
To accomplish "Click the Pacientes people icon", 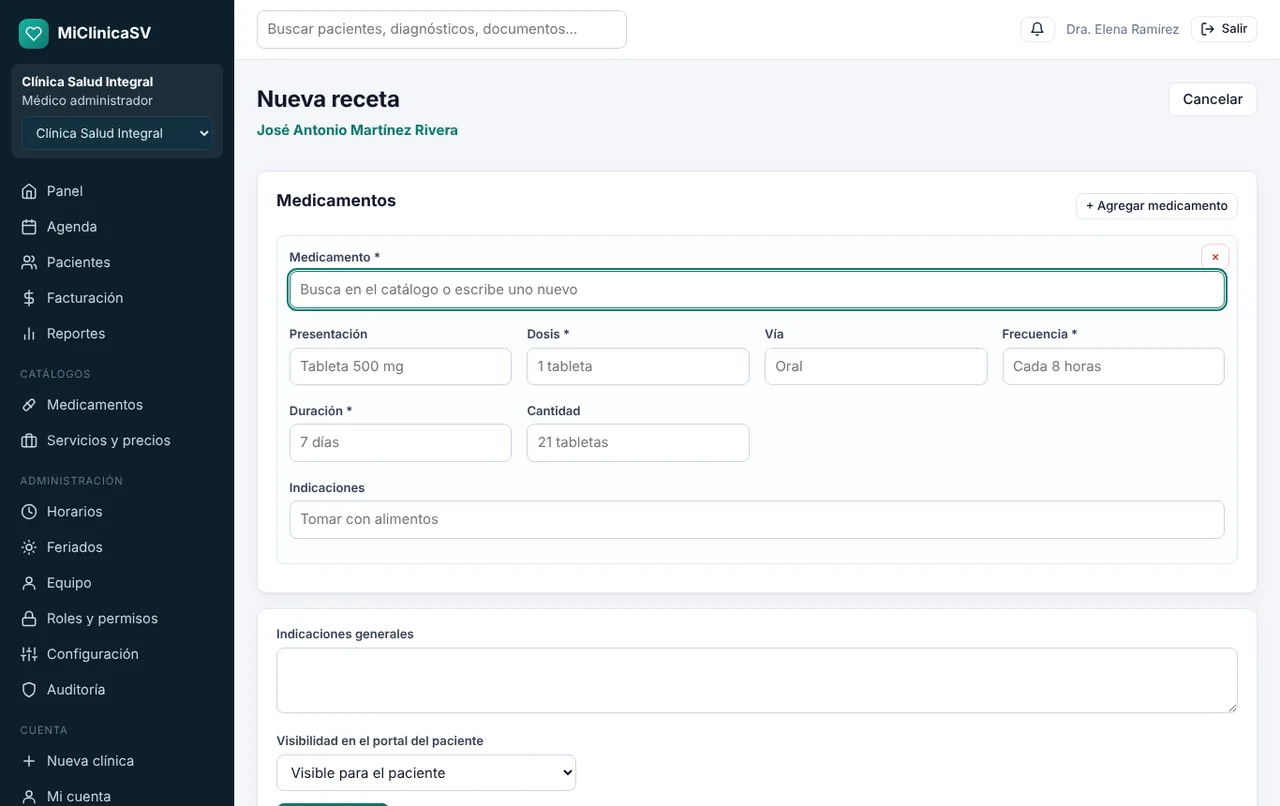I will [29, 262].
